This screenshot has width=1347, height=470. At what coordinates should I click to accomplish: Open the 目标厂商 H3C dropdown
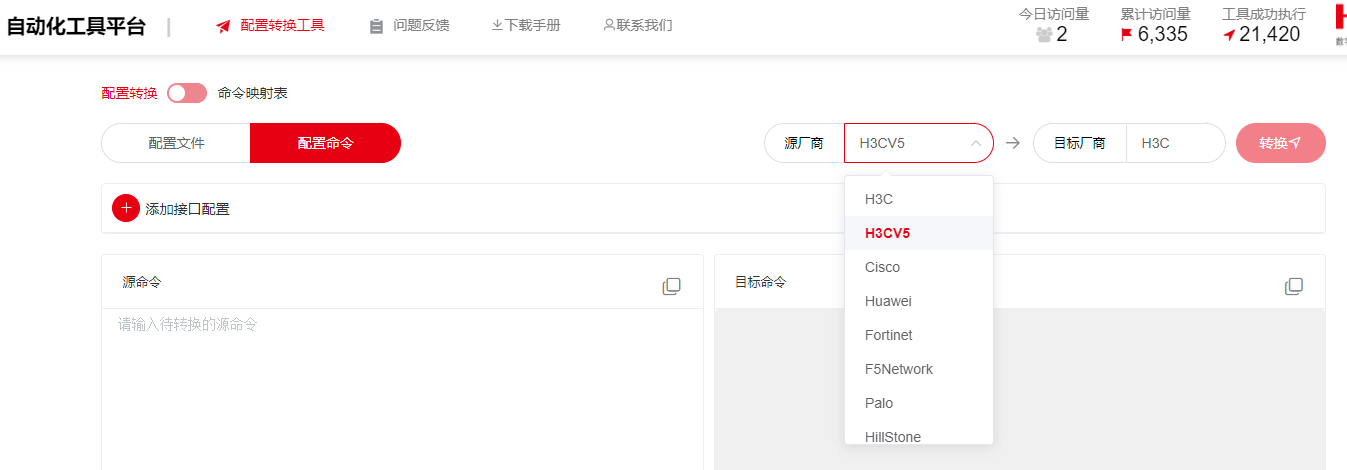pos(1175,143)
